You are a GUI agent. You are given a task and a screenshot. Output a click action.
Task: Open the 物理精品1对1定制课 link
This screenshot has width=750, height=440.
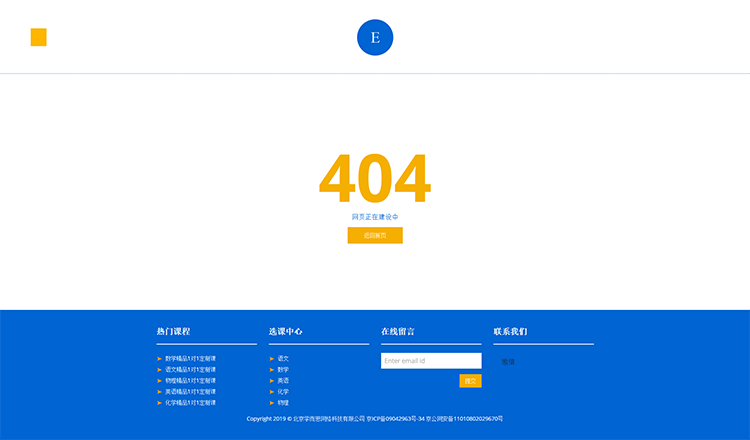(x=191, y=380)
